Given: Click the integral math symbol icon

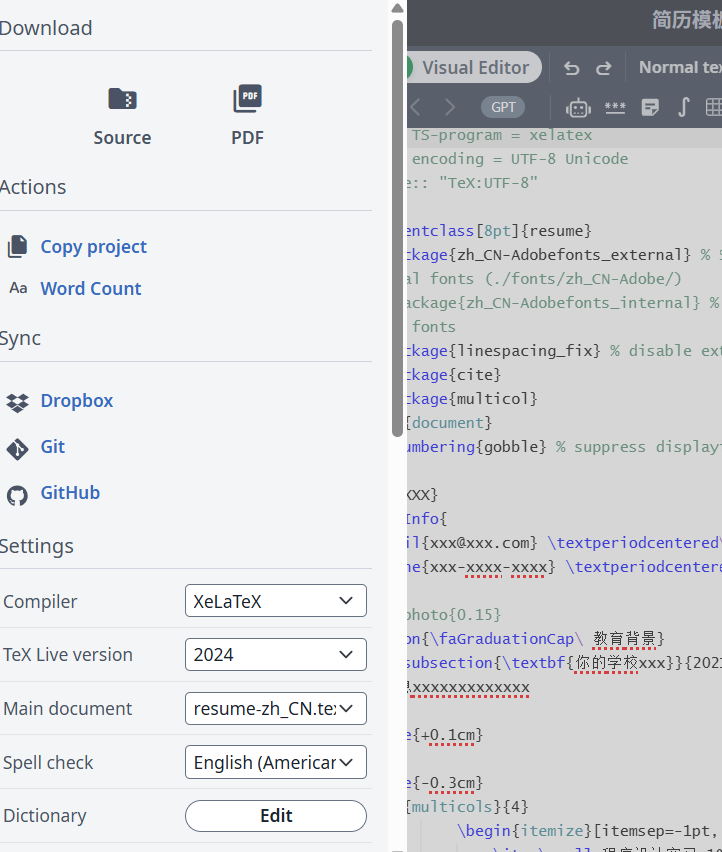Looking at the screenshot, I should pyautogui.click(x=684, y=107).
